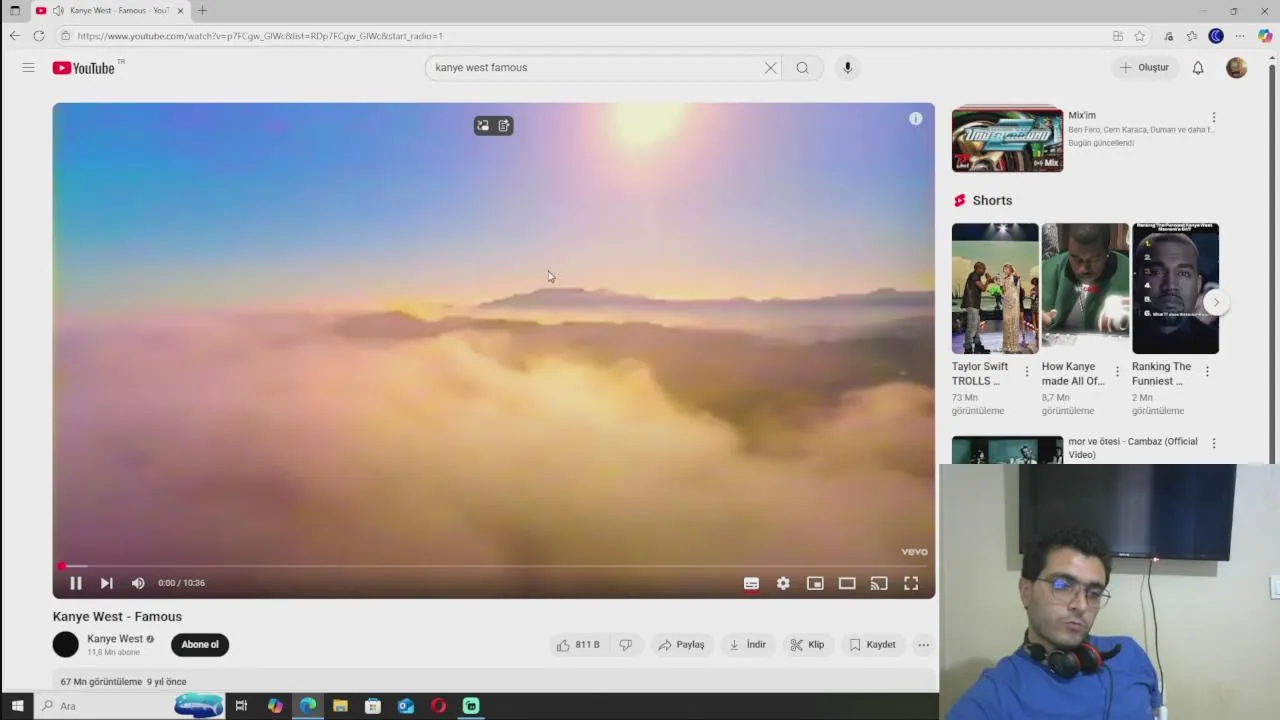Open the Windows Start menu
The height and width of the screenshot is (720, 1280).
tap(17, 706)
